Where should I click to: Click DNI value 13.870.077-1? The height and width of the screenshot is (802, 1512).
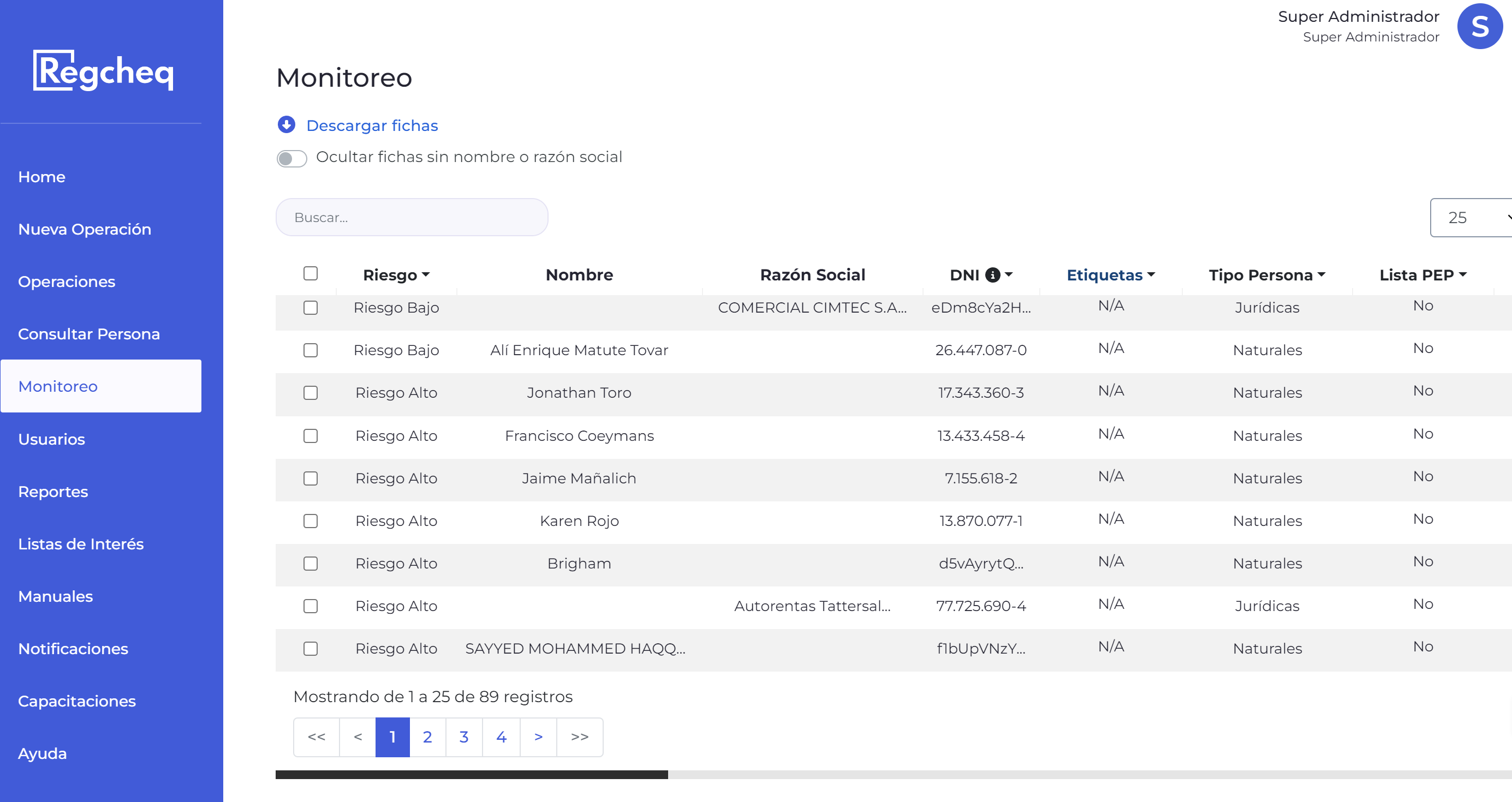[x=981, y=521]
